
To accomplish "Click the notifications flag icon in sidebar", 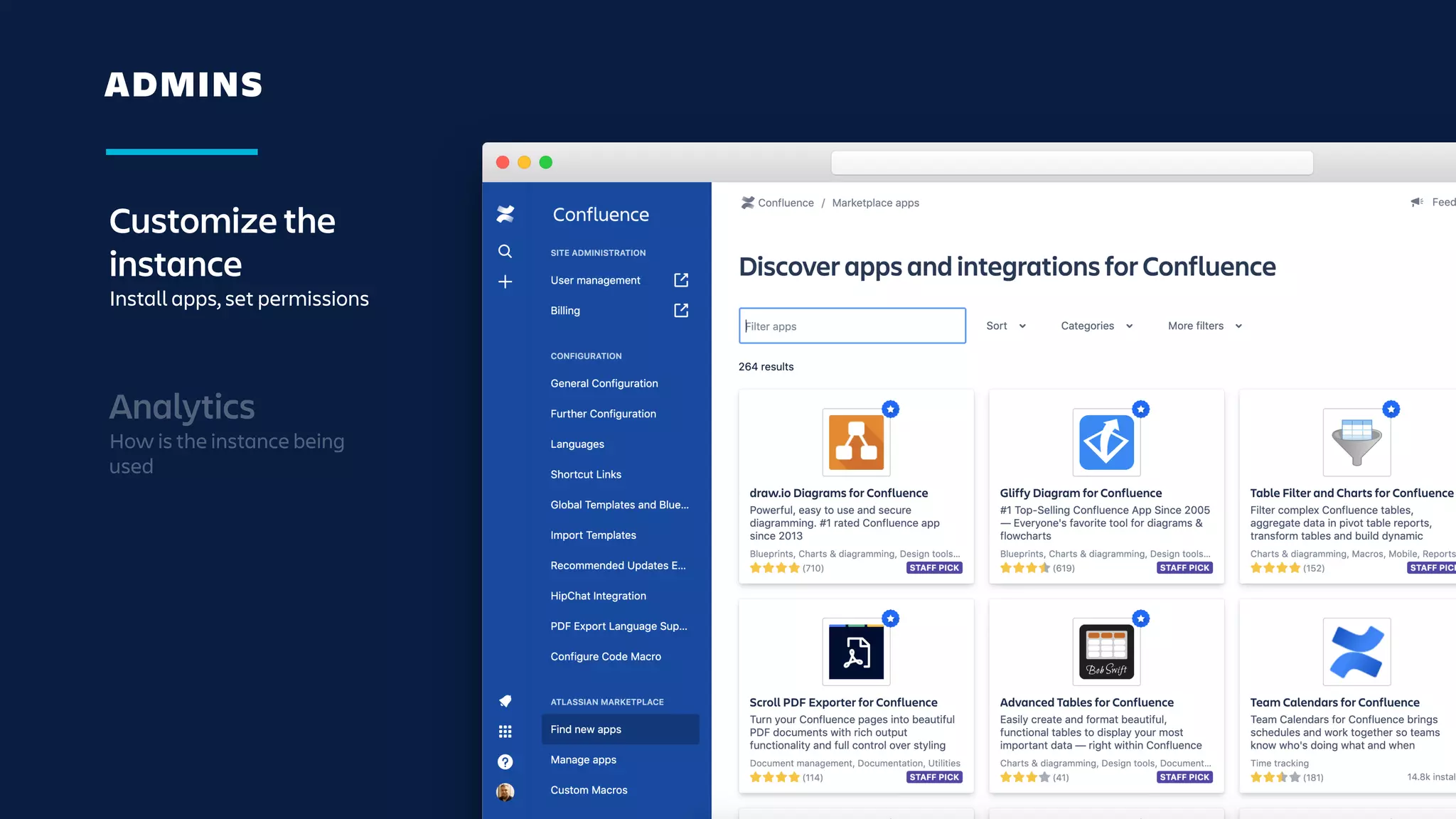I will 505,701.
